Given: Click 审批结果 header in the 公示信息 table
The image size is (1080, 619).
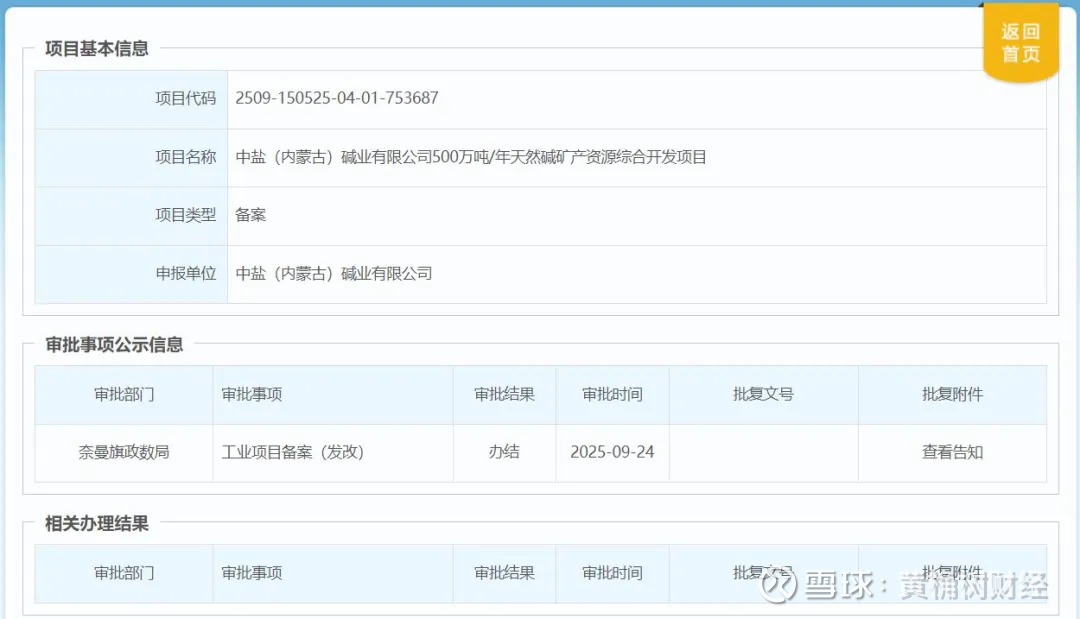Looking at the screenshot, I should (504, 395).
